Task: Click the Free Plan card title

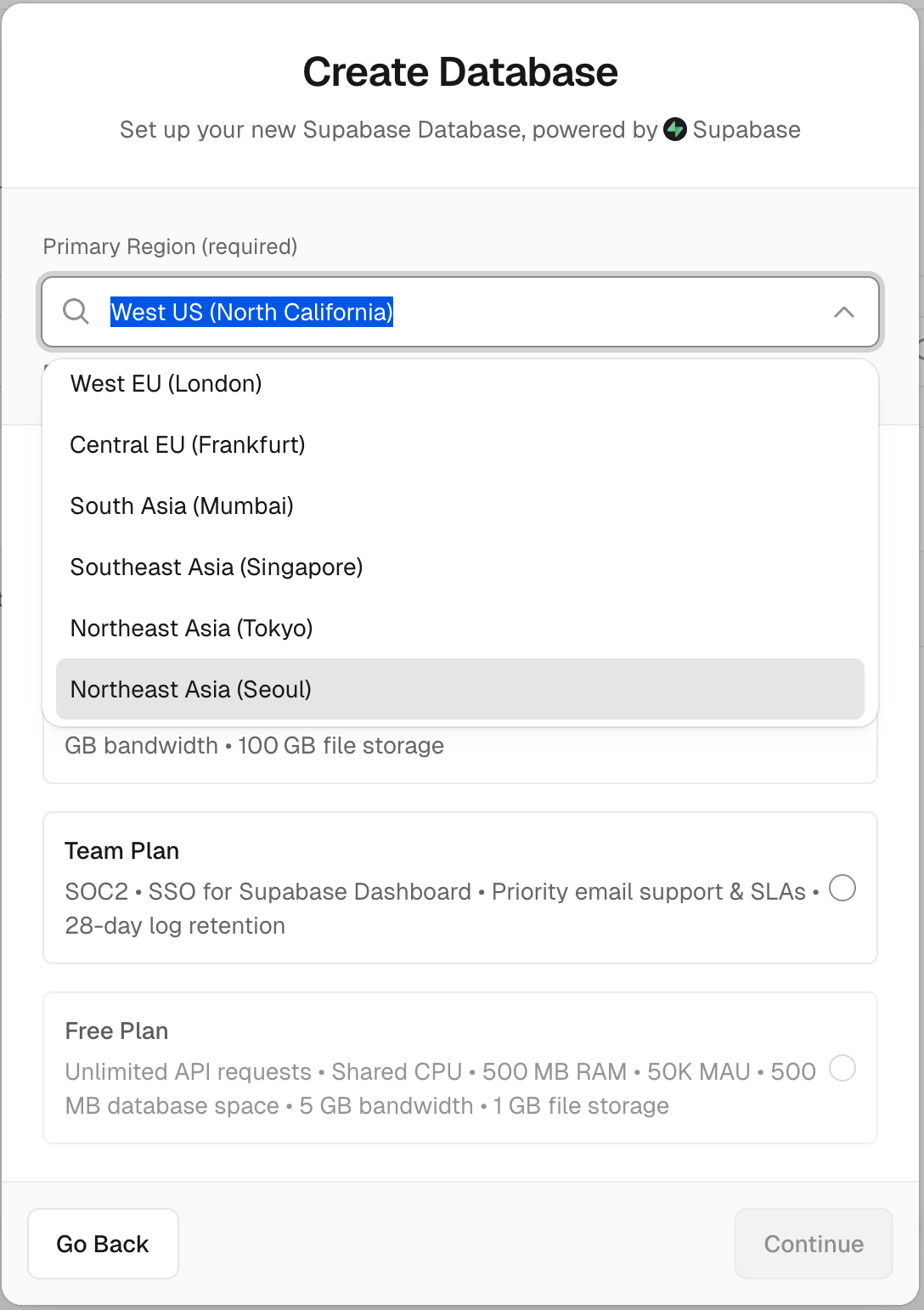Action: point(116,1030)
